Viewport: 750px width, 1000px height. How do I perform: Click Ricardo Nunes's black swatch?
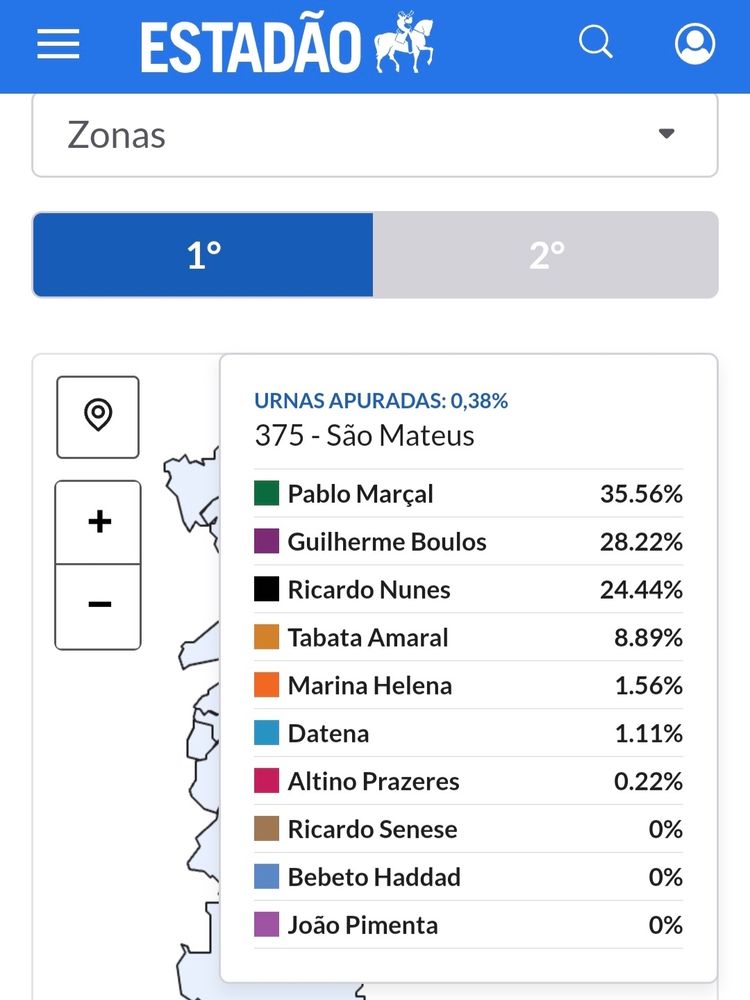coord(266,590)
